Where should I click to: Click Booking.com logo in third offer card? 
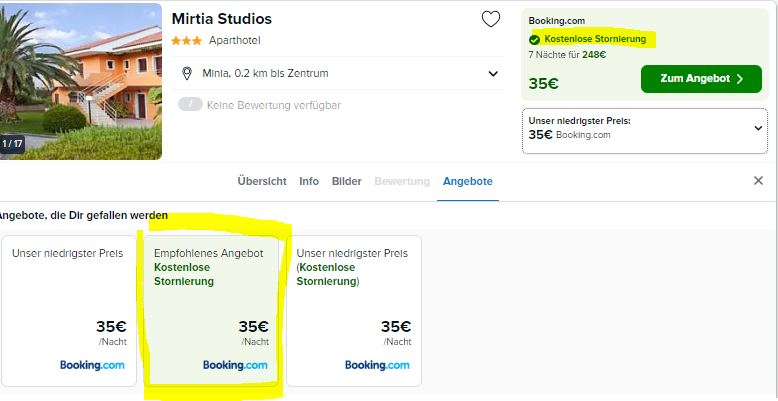point(377,365)
